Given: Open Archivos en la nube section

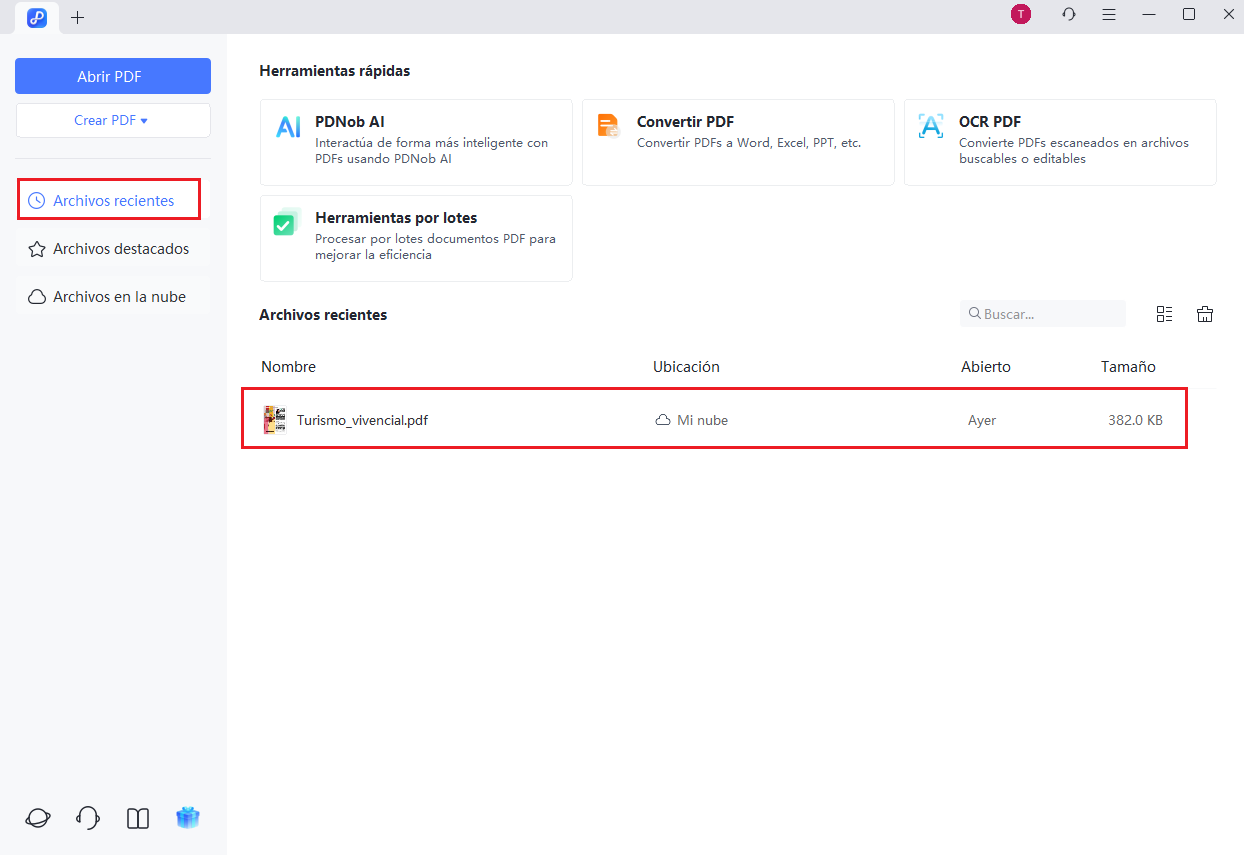Looking at the screenshot, I should click(112, 297).
